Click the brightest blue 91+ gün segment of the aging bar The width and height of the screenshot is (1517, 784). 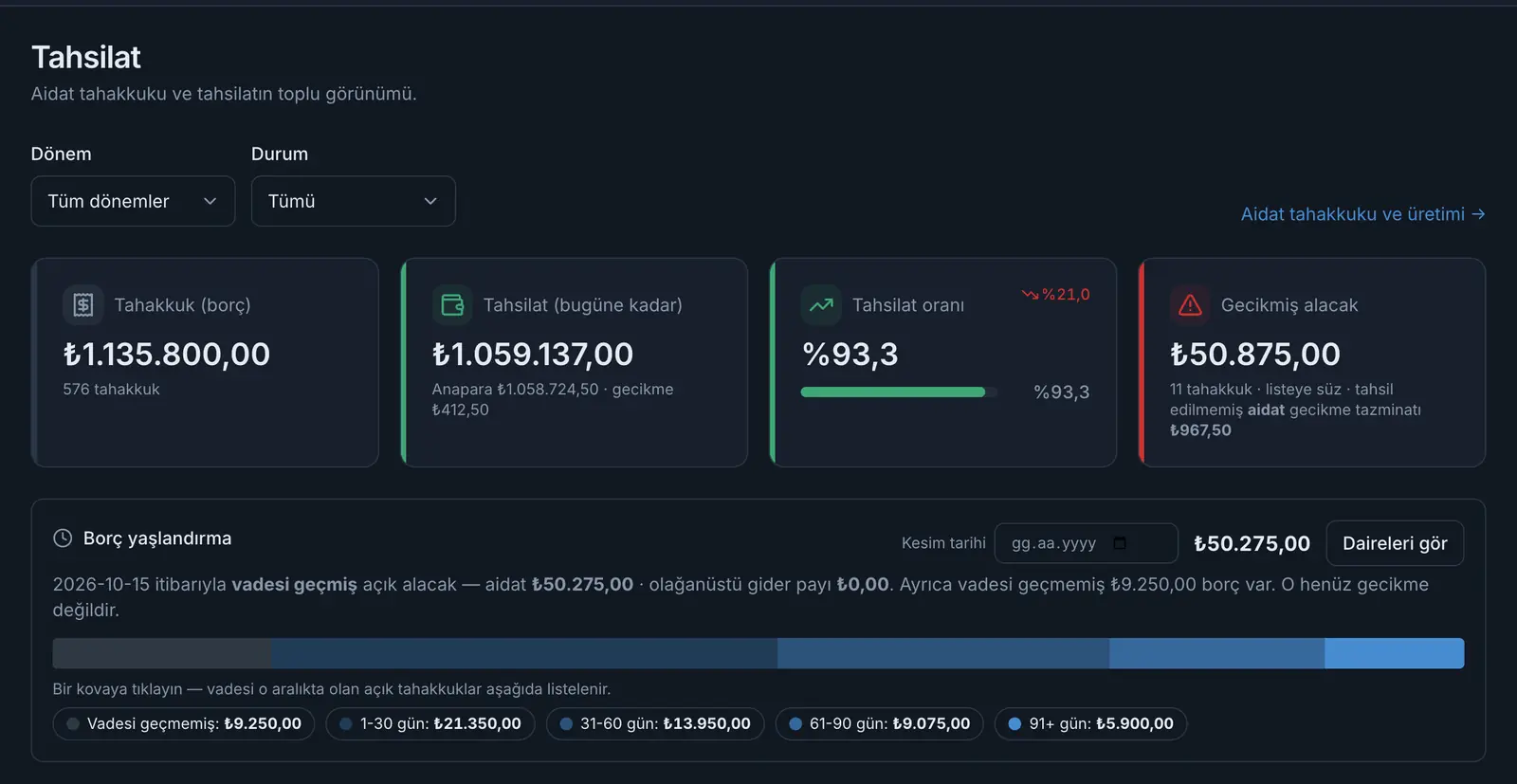1394,653
